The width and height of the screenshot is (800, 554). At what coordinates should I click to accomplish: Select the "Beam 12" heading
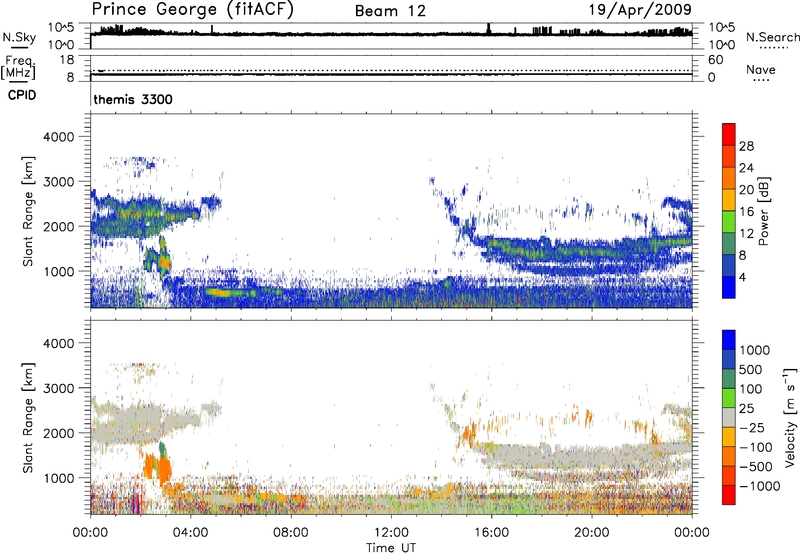[x=390, y=11]
